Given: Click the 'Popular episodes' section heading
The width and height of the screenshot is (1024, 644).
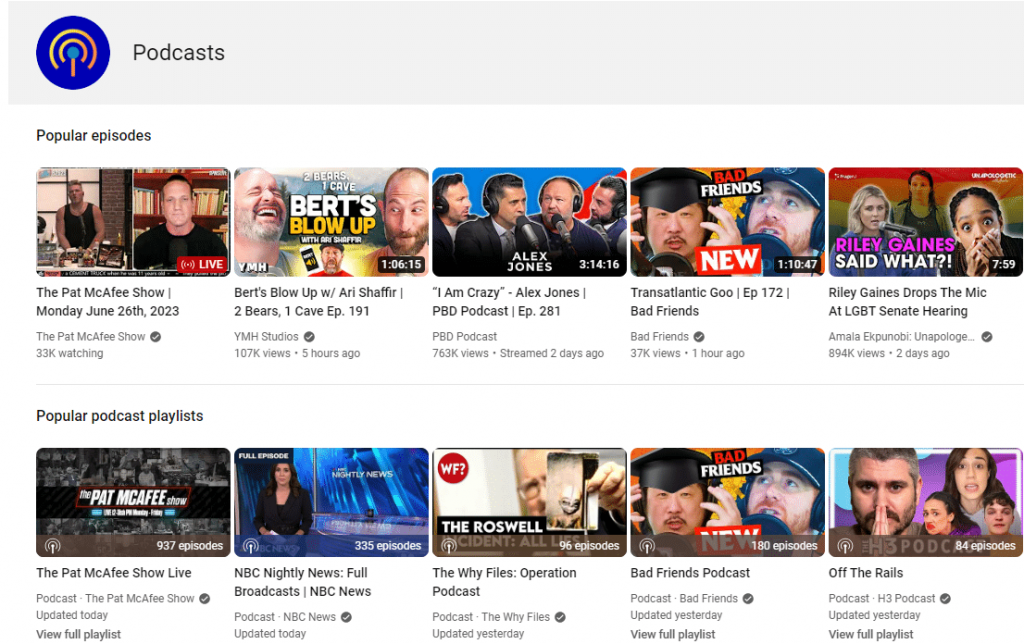Looking at the screenshot, I should pyautogui.click(x=93, y=136).
